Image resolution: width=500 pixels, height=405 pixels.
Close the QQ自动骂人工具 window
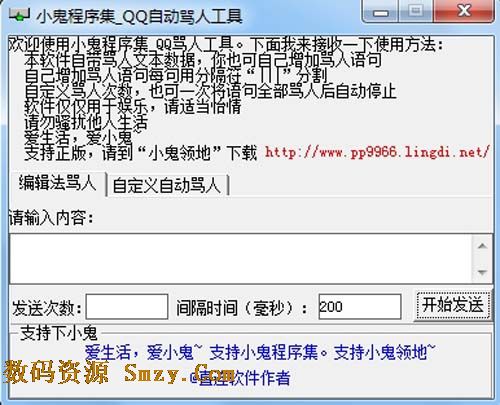(464, 11)
